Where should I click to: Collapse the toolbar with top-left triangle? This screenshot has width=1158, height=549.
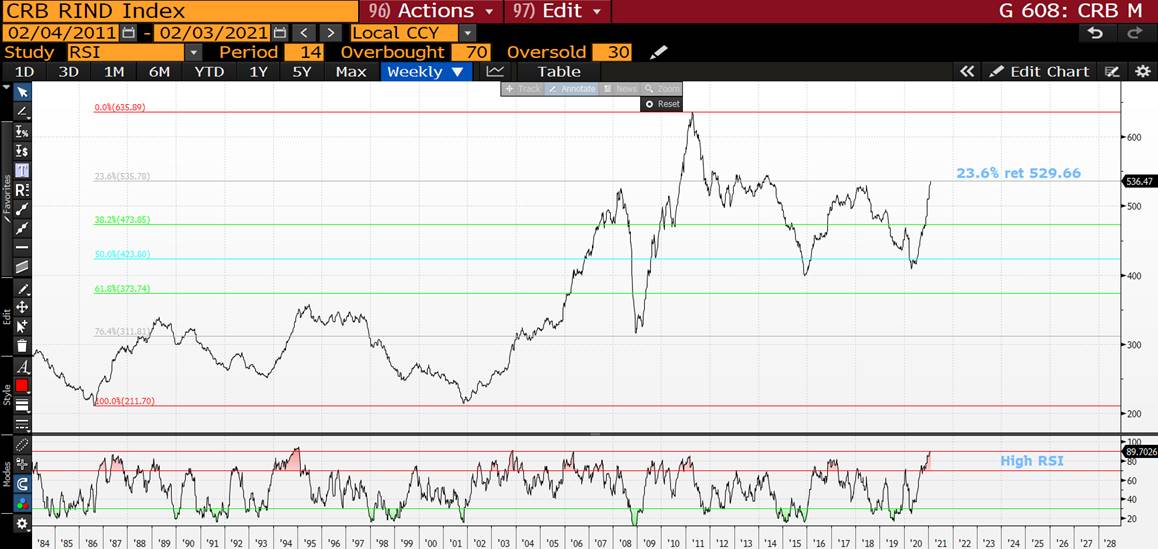pyautogui.click(x=7, y=87)
